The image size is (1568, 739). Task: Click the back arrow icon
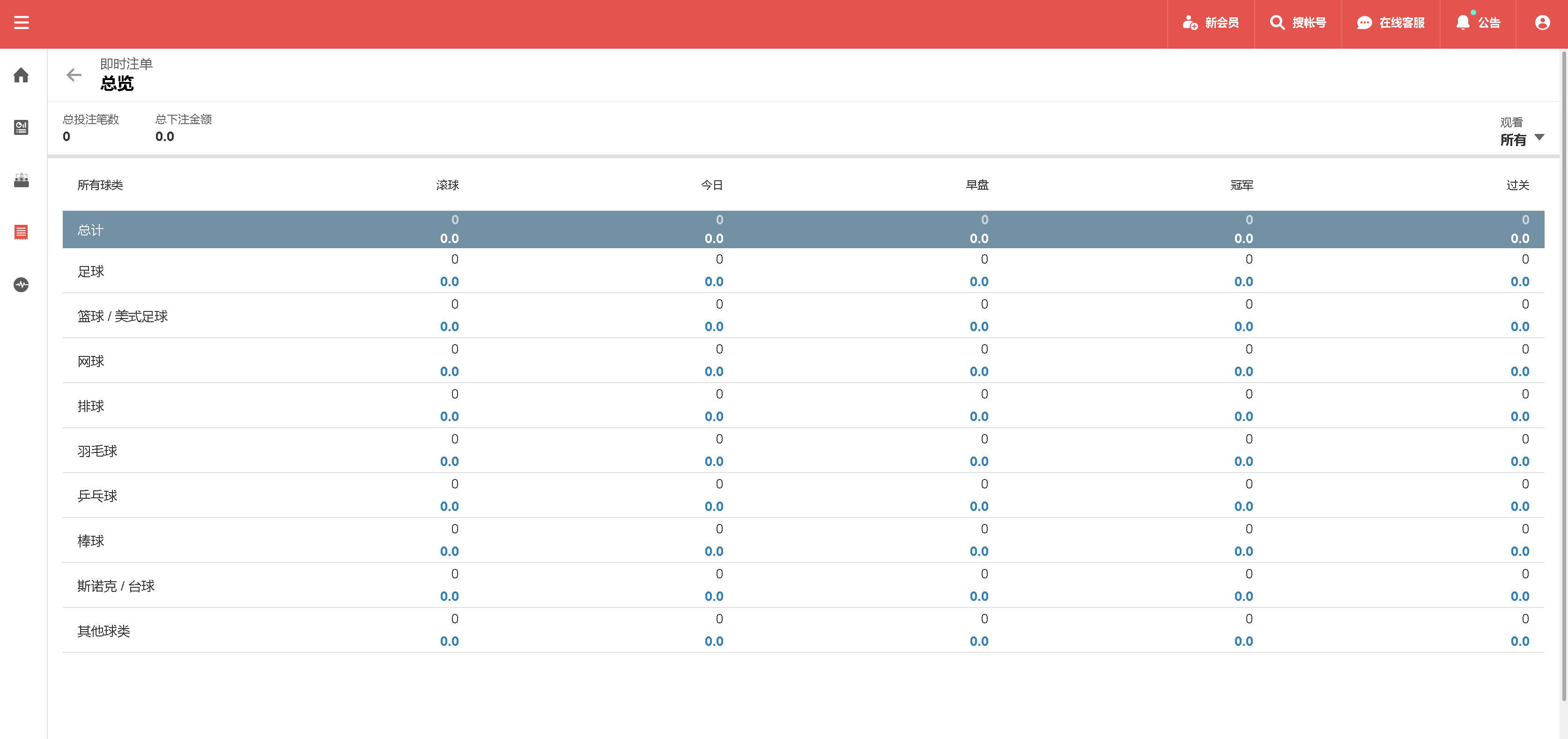[x=74, y=75]
